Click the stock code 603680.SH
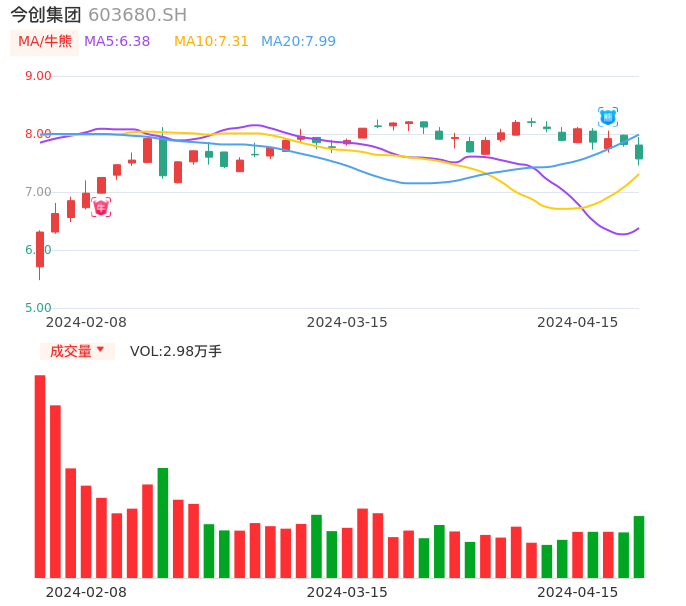686x606 pixels. [x=137, y=15]
